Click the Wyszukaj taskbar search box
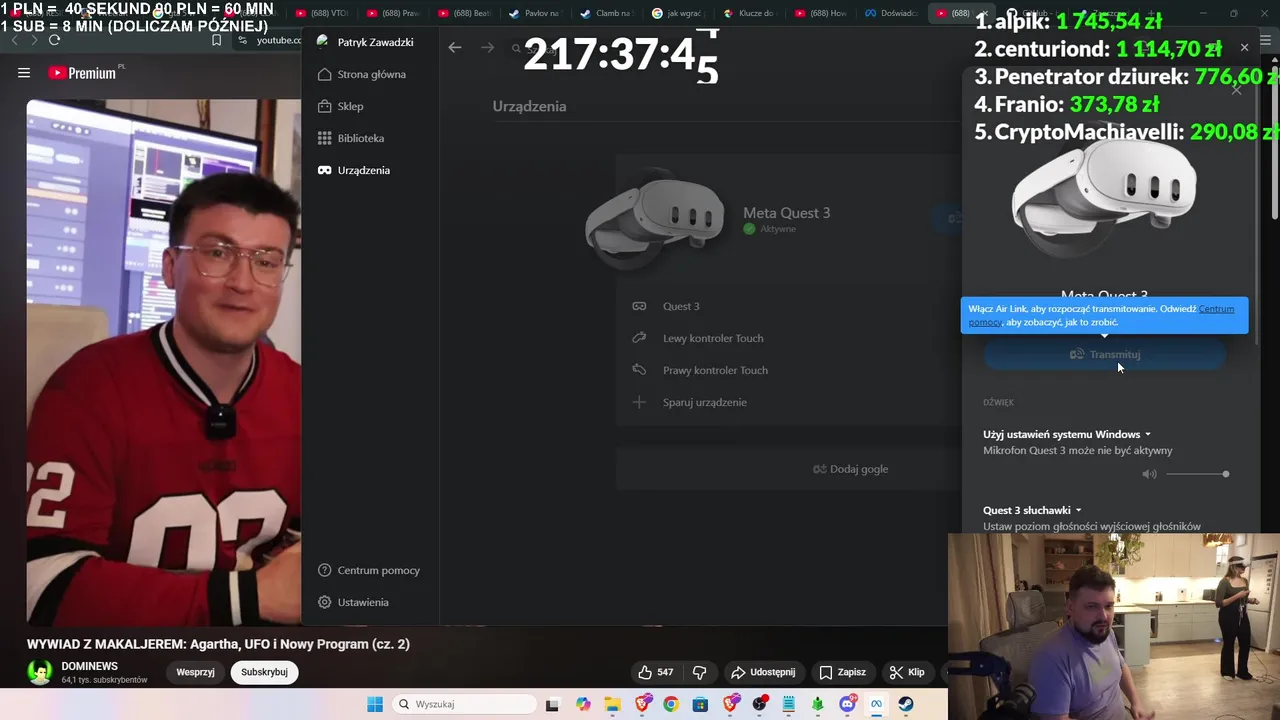This screenshot has width=1280, height=720. (x=464, y=704)
